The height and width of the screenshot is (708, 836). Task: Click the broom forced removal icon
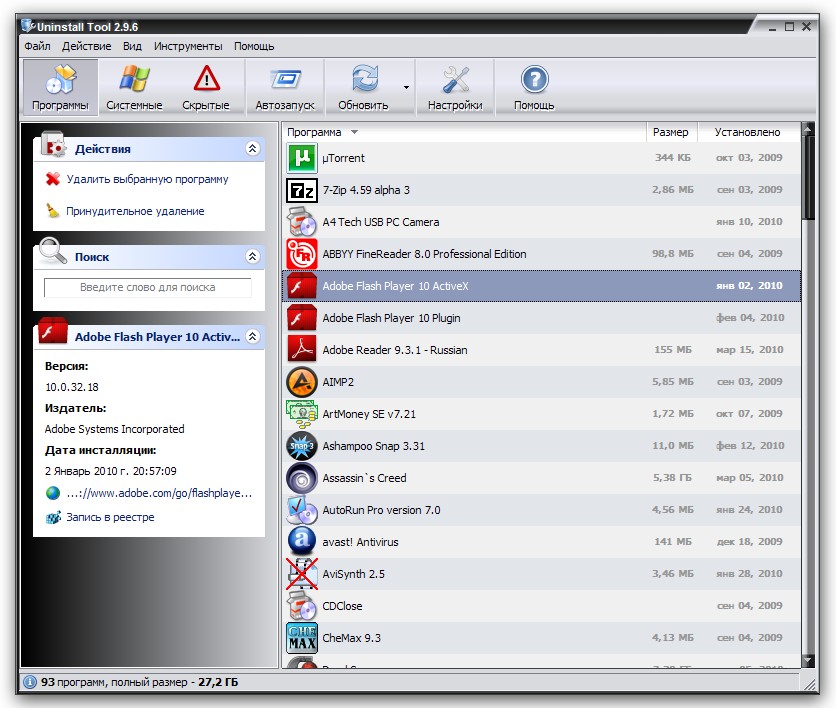click(x=52, y=211)
